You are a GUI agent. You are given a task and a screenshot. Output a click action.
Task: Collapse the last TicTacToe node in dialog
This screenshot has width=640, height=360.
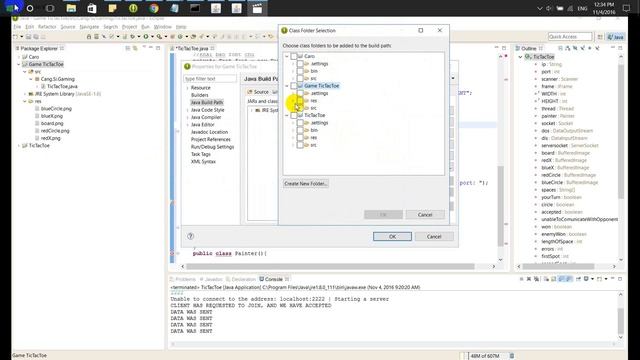287,116
